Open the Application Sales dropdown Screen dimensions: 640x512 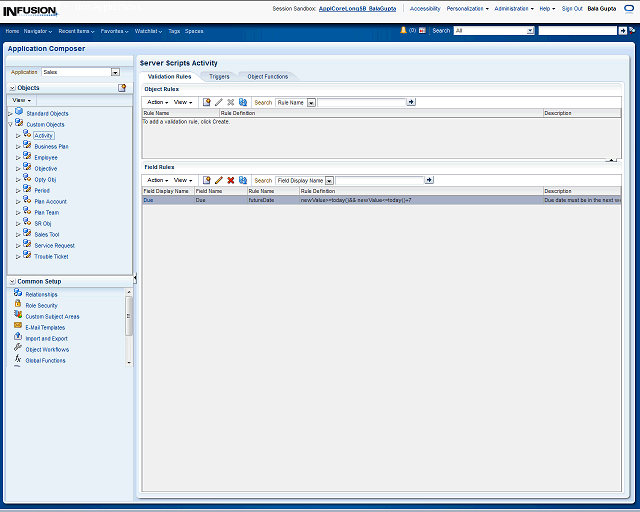(x=115, y=72)
